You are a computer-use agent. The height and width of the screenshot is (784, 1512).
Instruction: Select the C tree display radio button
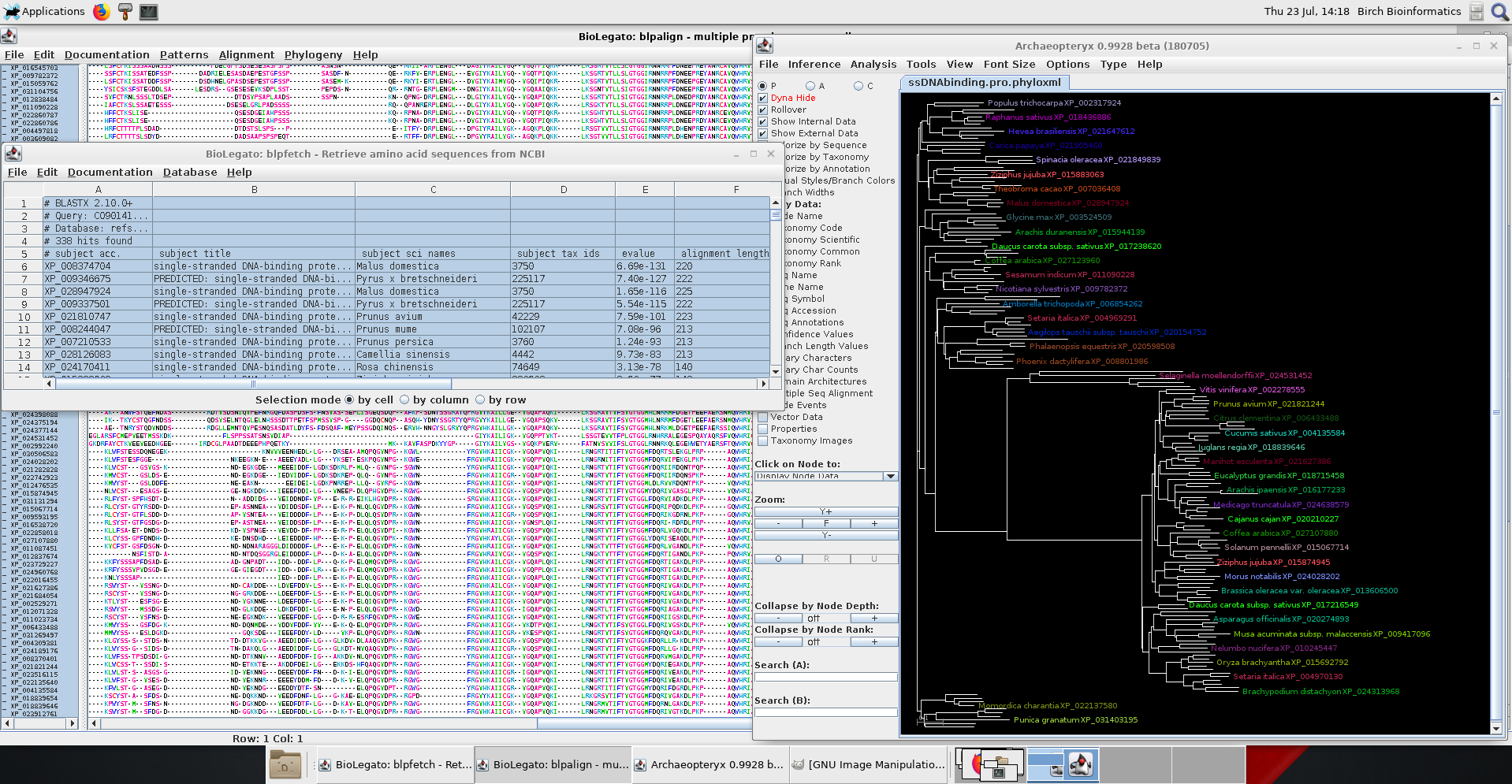click(858, 86)
